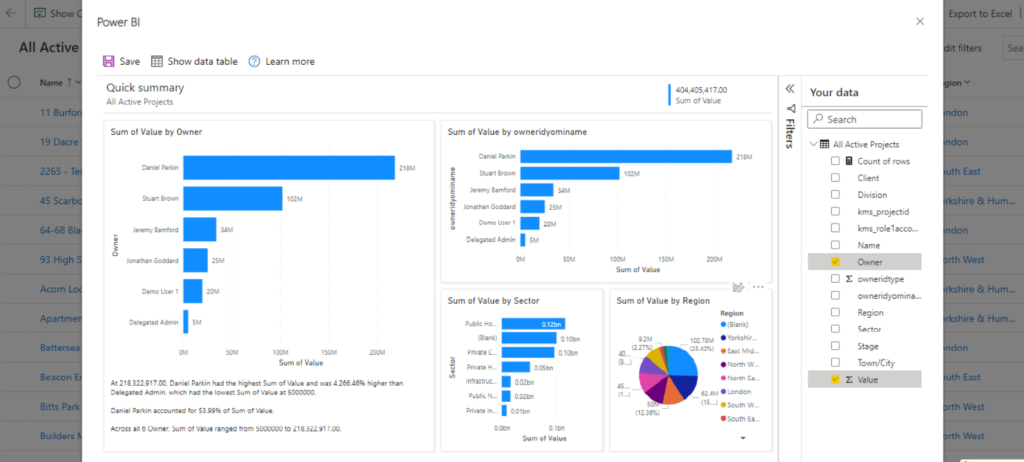Click the Stage field name
Viewport: 1024px width, 462px height.
(x=868, y=346)
